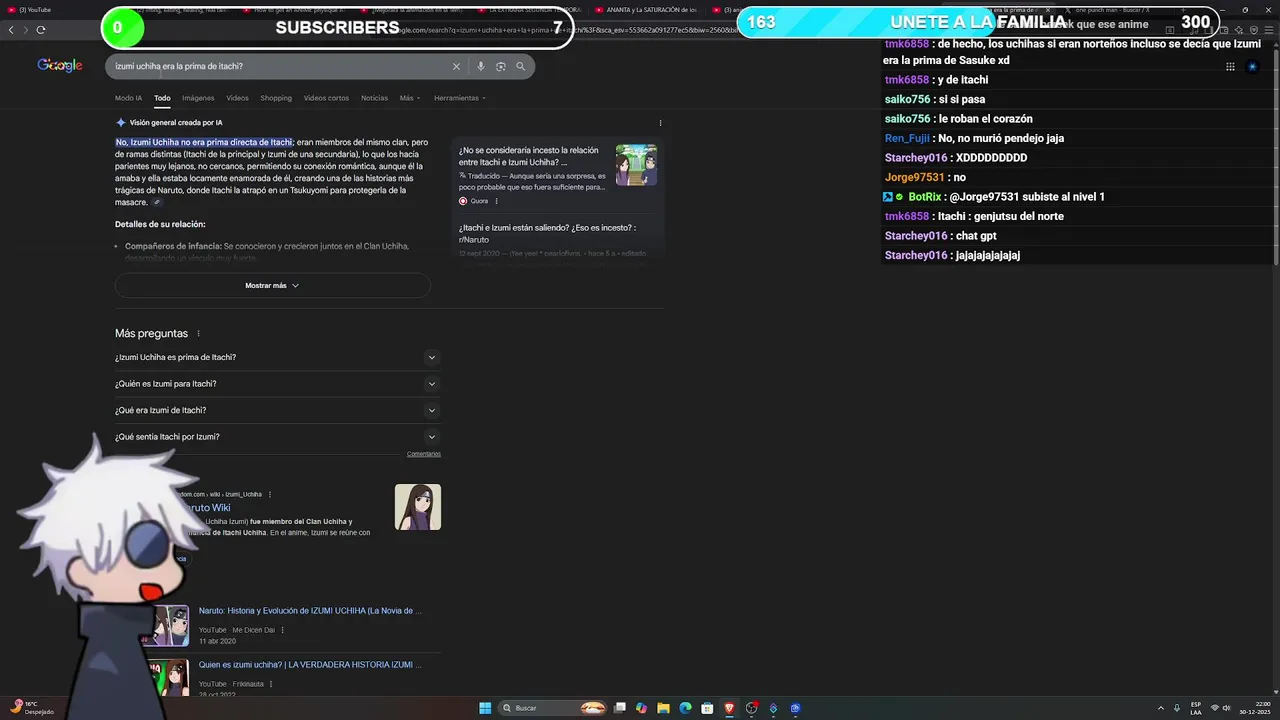This screenshot has width=1280, height=720.
Task: Click Izumi image thumbnail beside wiki result
Action: 418,507
